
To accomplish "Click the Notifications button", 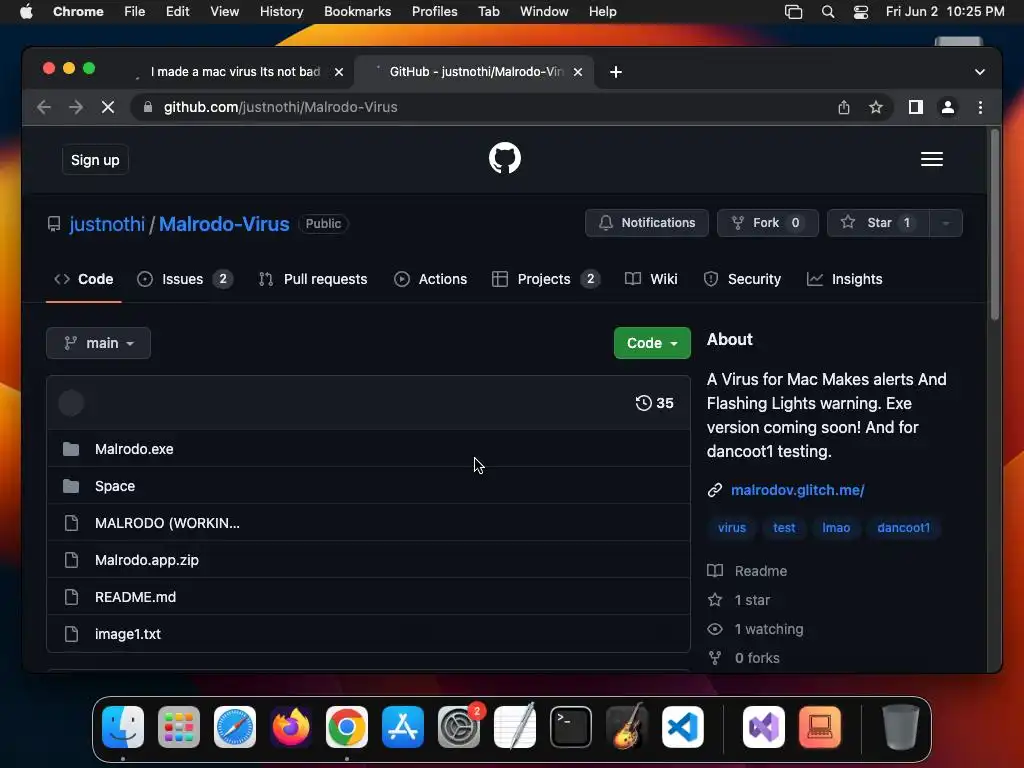I will tap(647, 223).
